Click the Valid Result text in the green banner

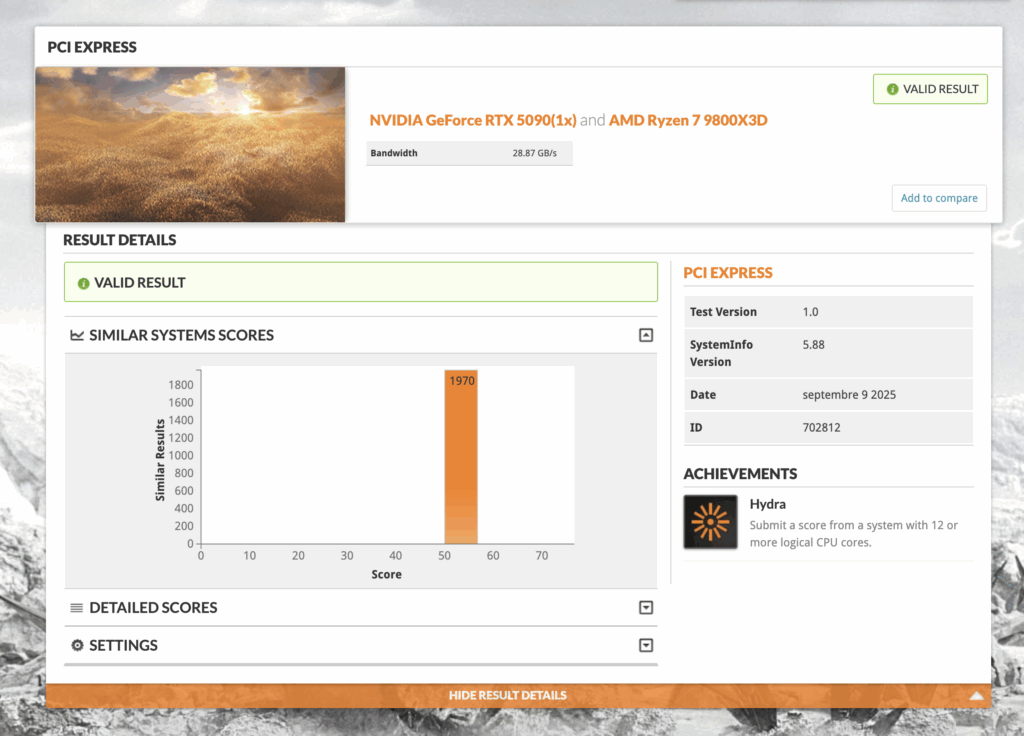pos(140,283)
